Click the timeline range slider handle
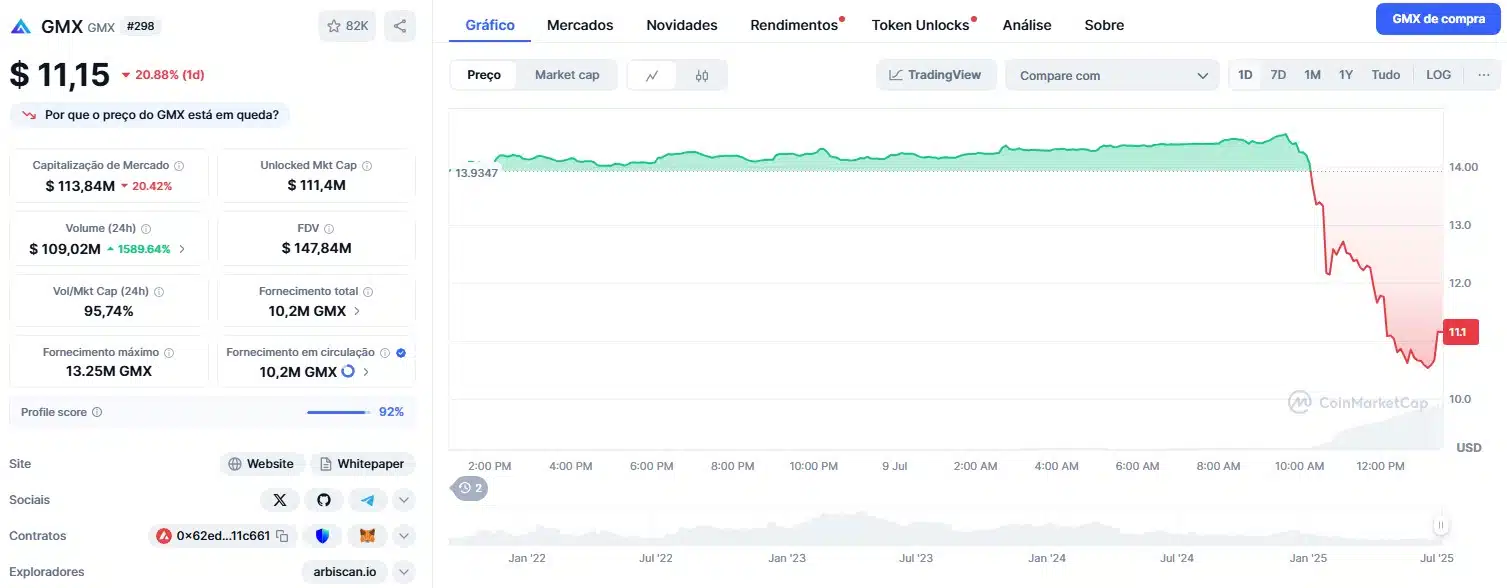 coord(1441,525)
